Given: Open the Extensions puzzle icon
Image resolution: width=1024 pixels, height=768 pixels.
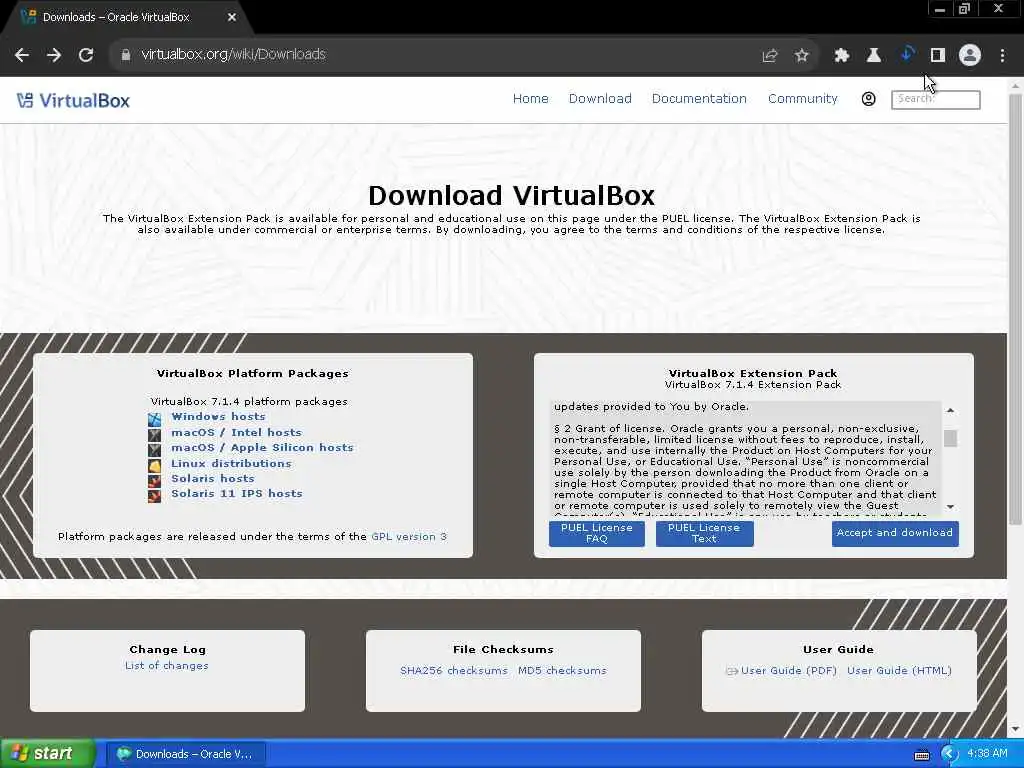Looking at the screenshot, I should [842, 56].
